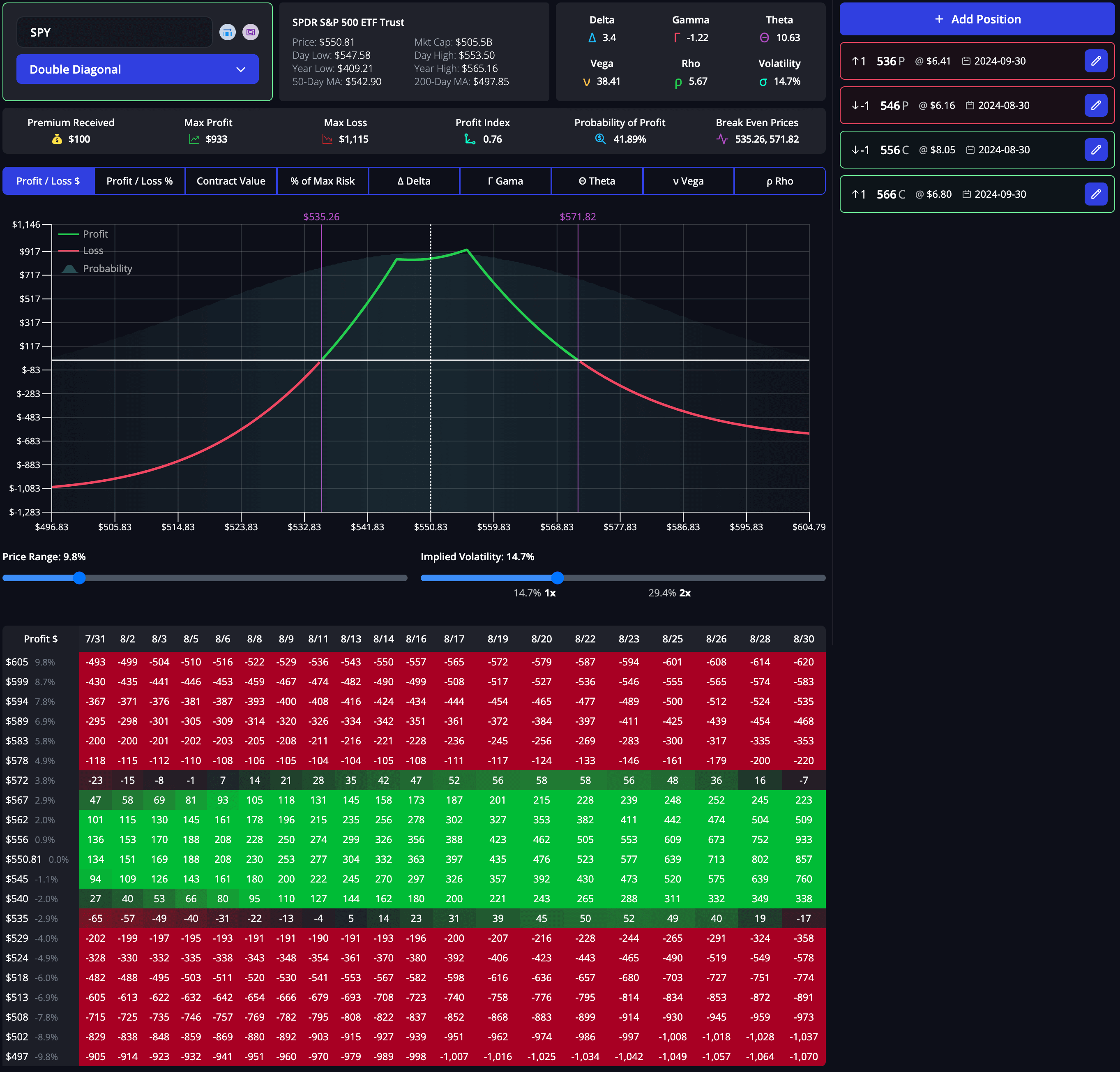Click the 8/16 column header
This screenshot has height=1072, width=1120.
click(x=416, y=638)
